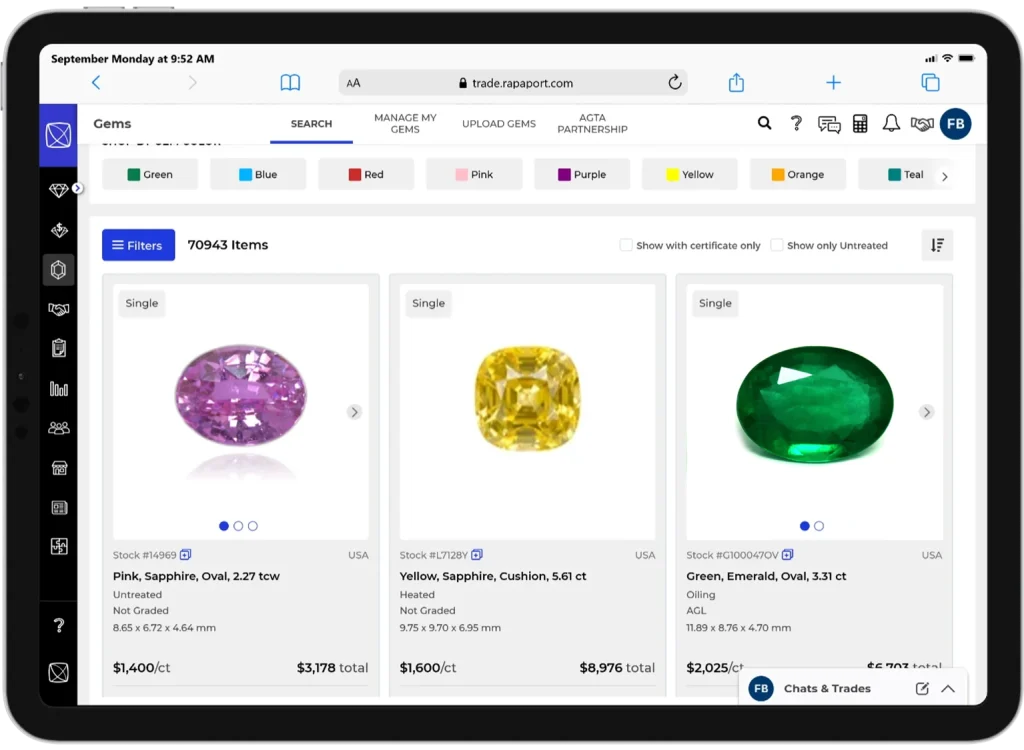Viewport: 1024px width, 750px height.
Task: Show all tabs with the overlapping squares icon
Action: point(930,82)
